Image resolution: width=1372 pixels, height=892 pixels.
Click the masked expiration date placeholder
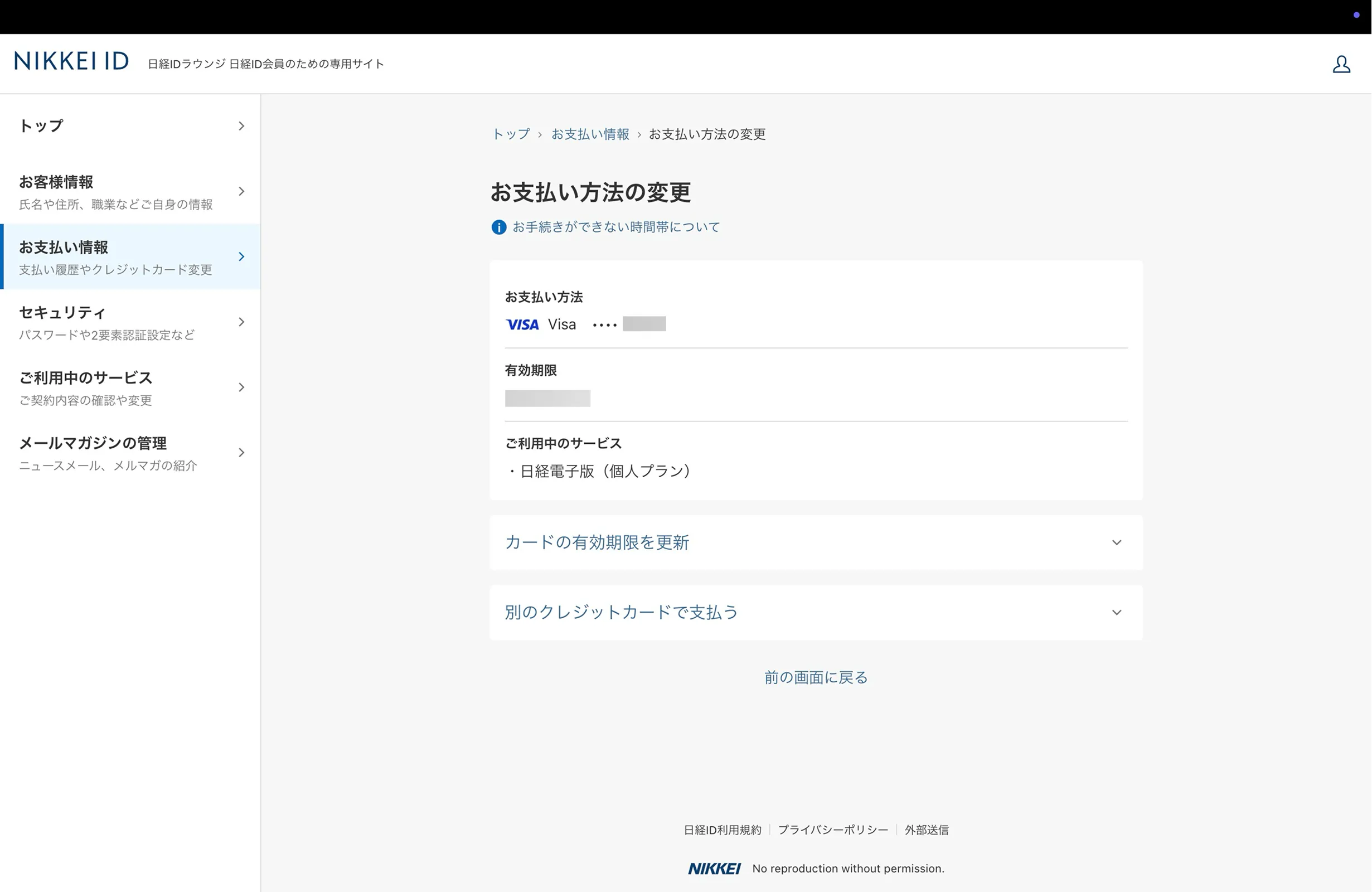pos(547,399)
